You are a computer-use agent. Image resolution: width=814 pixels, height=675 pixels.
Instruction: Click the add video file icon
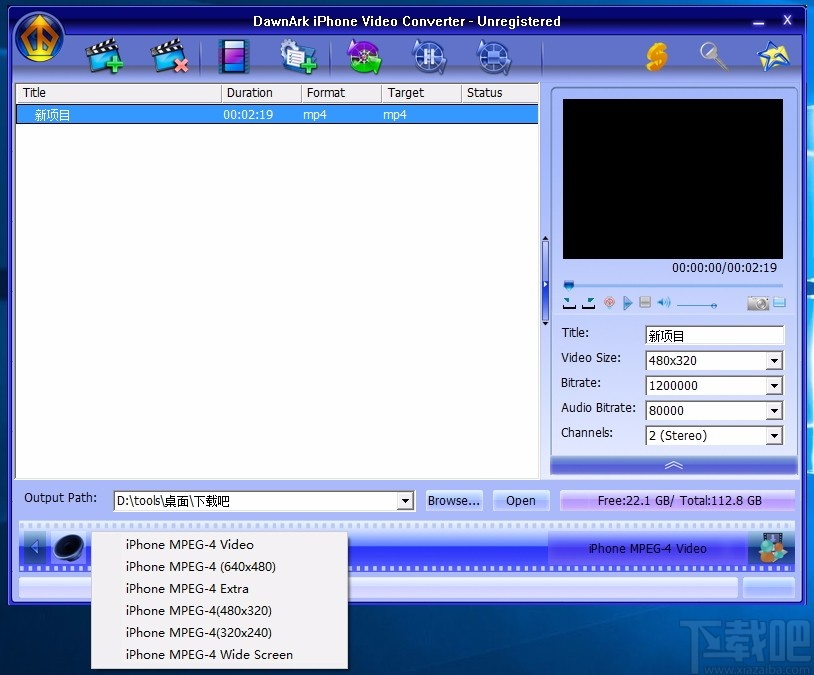[x=103, y=56]
